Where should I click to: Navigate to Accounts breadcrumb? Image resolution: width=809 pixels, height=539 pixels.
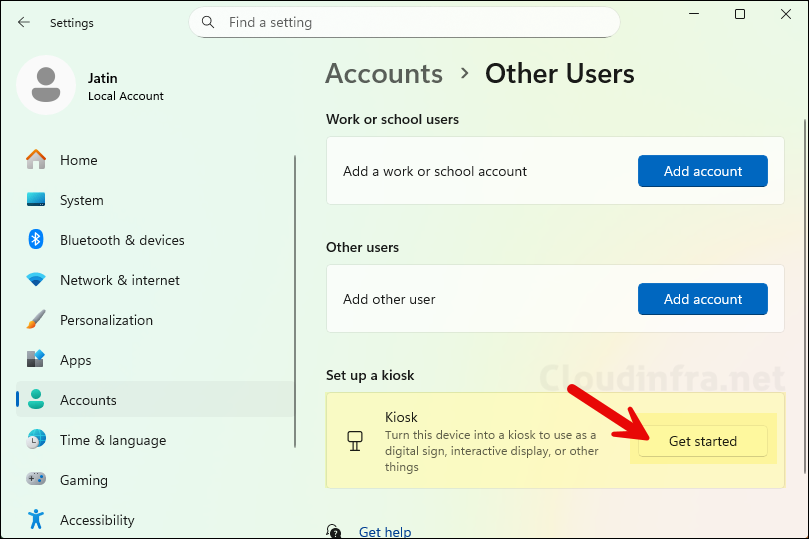[x=384, y=74]
